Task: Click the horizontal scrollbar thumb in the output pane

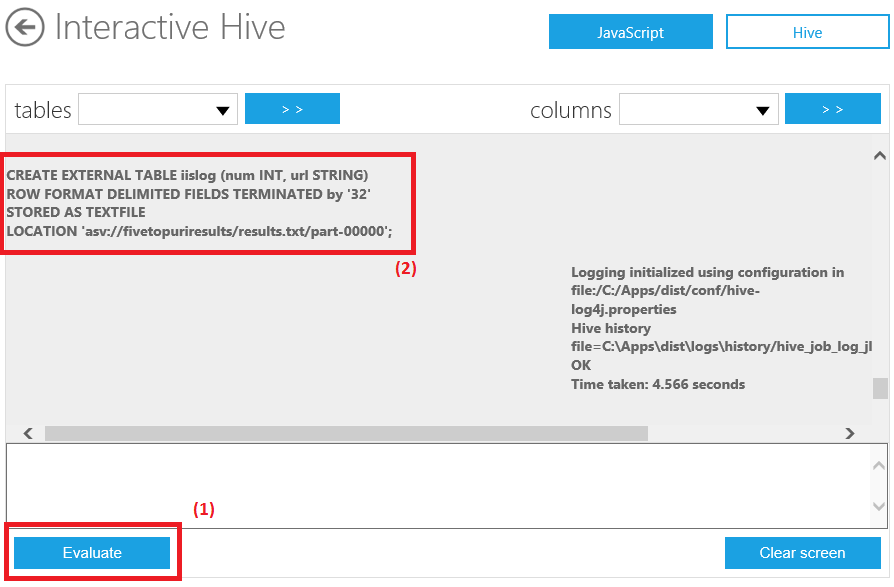Action: click(346, 434)
